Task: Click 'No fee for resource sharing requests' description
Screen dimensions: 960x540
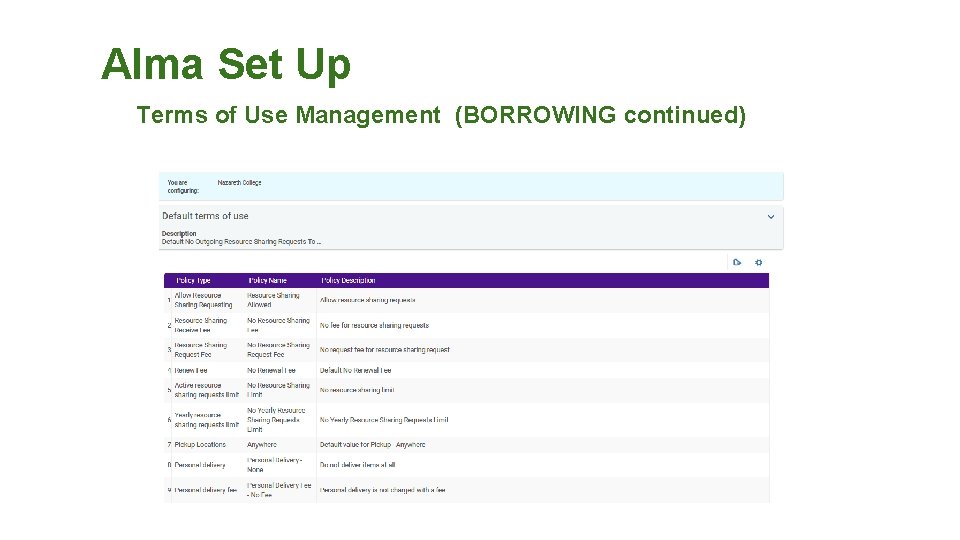Action: coord(374,325)
